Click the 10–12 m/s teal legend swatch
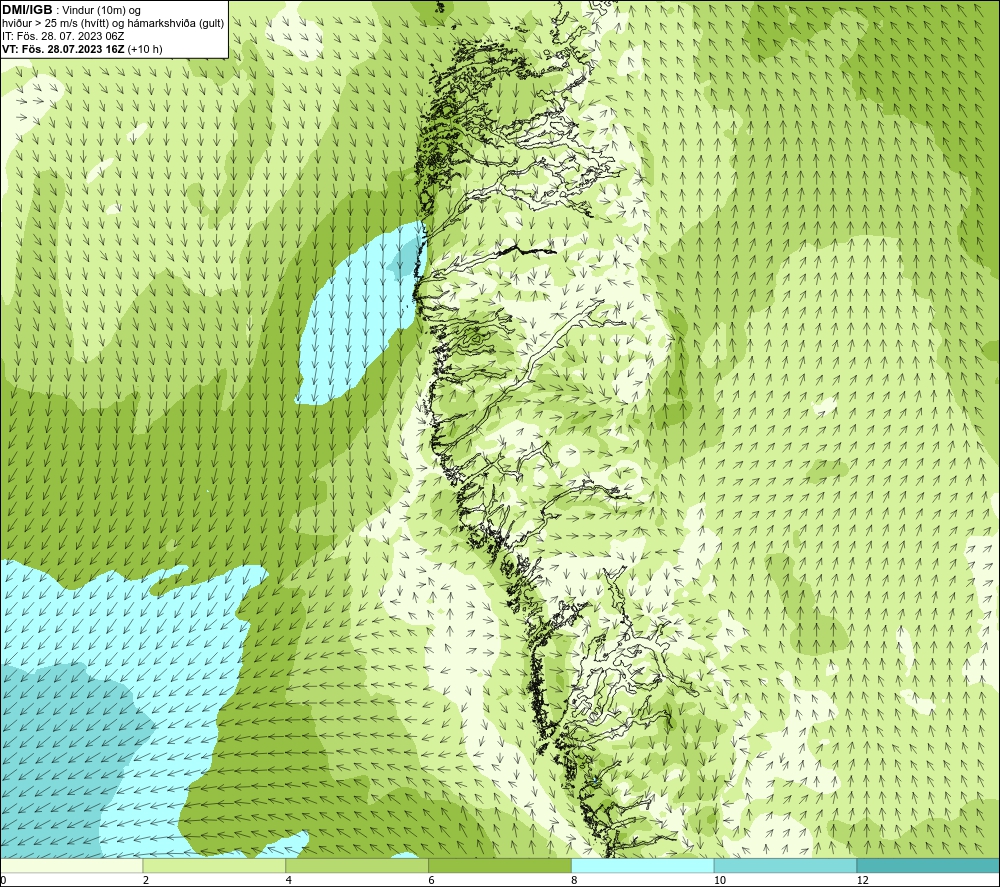Image resolution: width=1000 pixels, height=887 pixels. click(786, 865)
